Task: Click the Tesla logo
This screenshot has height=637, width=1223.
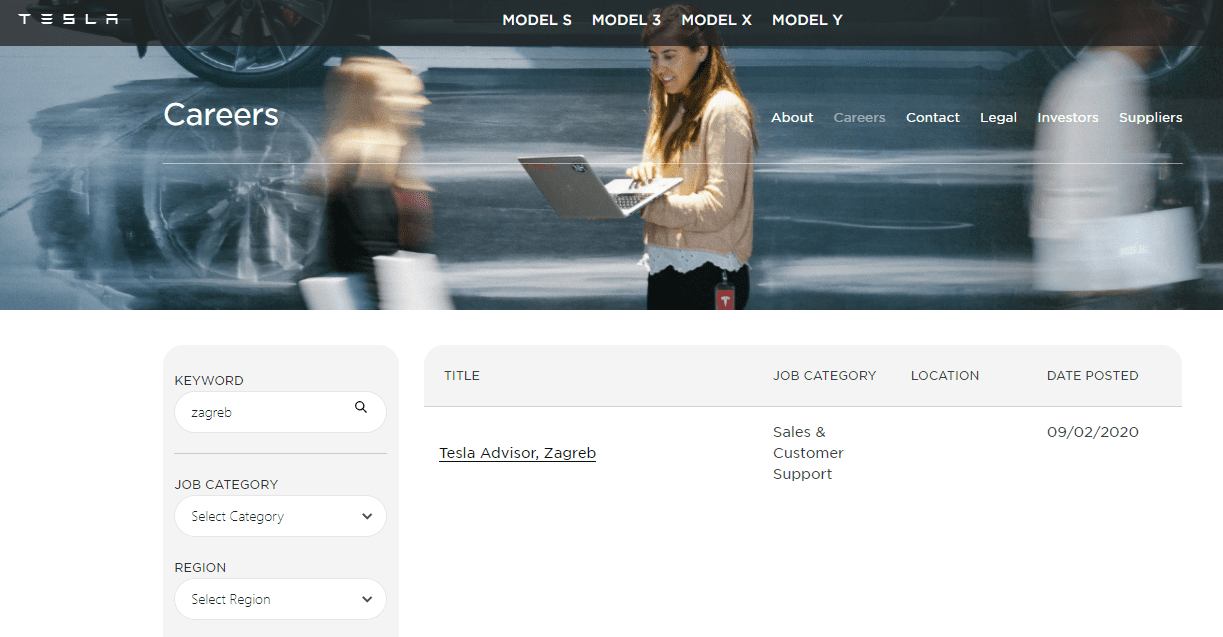Action: point(68,19)
